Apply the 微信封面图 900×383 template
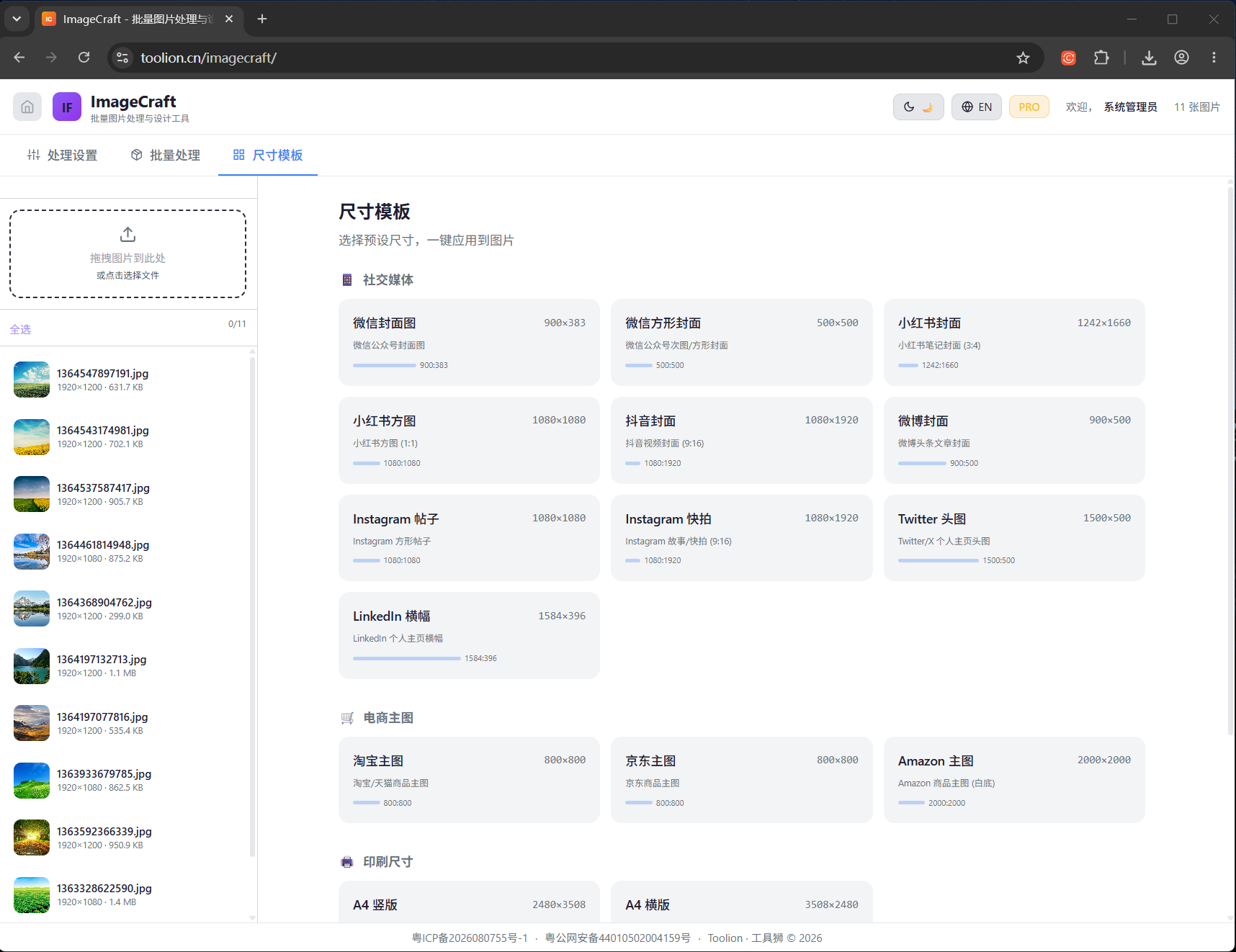1236x952 pixels. click(469, 342)
